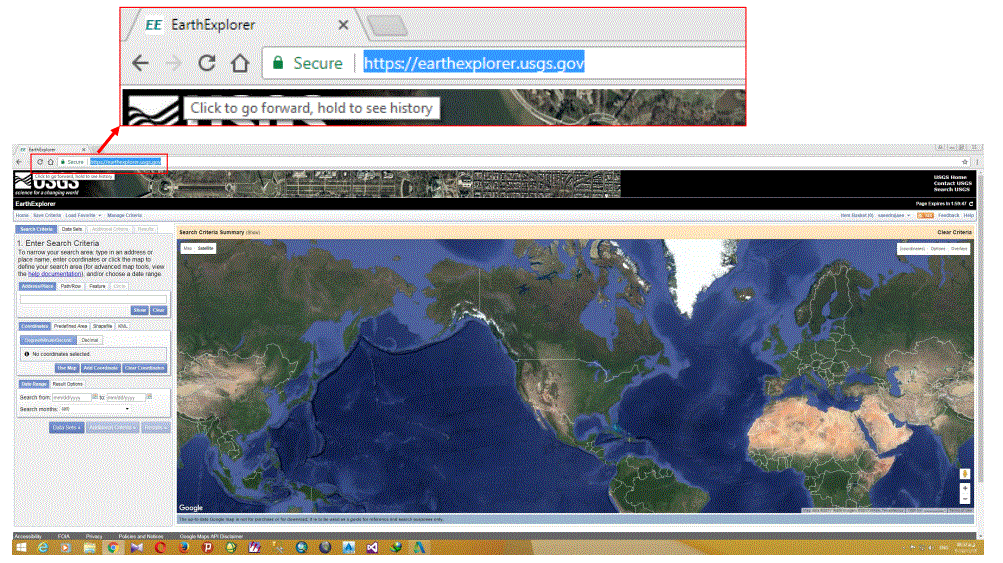Switch to the Data Sets tab
The width and height of the screenshot is (1003, 563).
[72, 229]
